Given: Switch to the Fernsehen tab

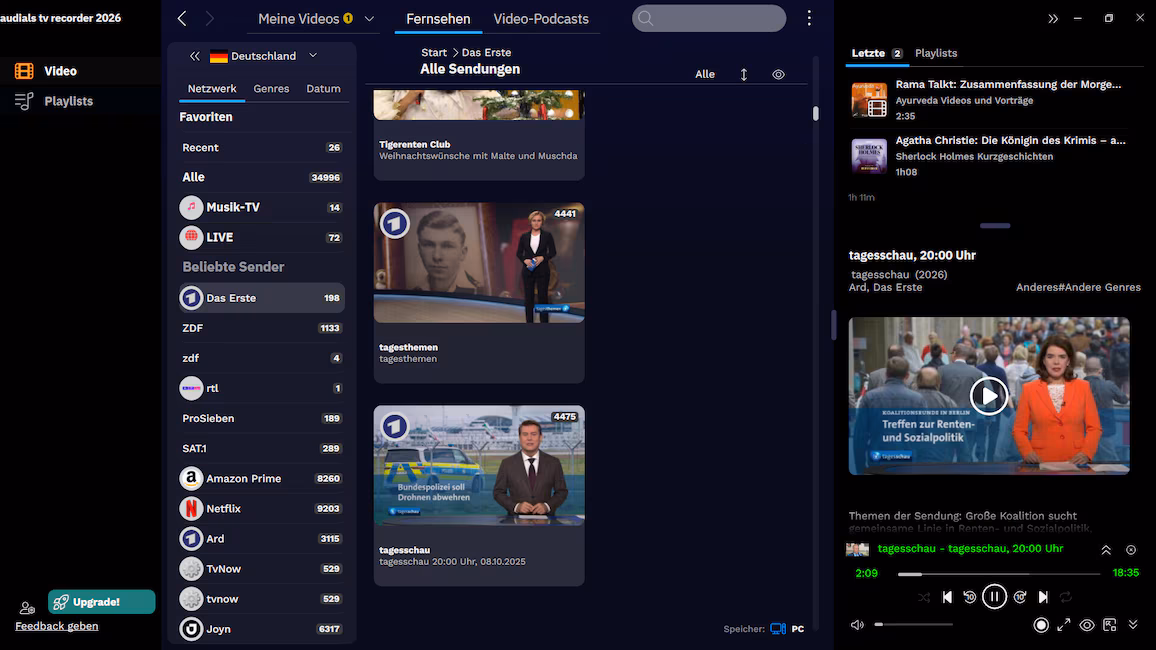Looking at the screenshot, I should (x=438, y=19).
